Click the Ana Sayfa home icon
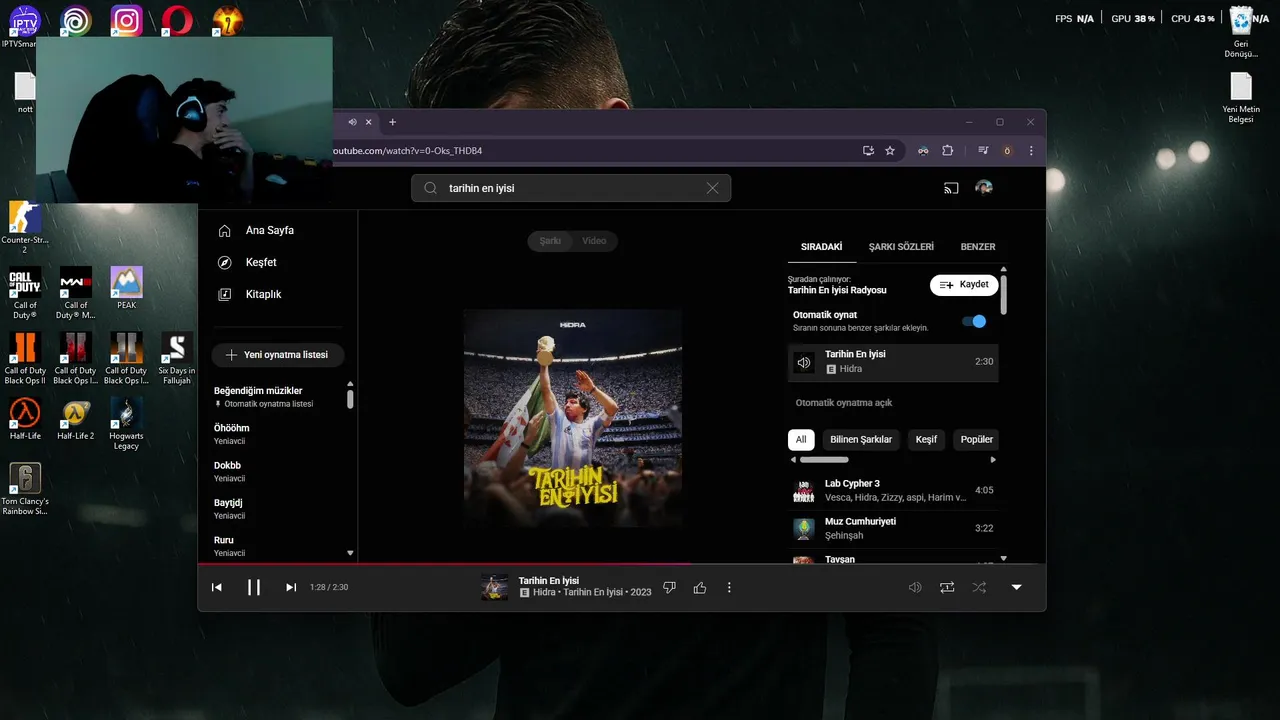This screenshot has height=720, width=1280. click(x=225, y=231)
